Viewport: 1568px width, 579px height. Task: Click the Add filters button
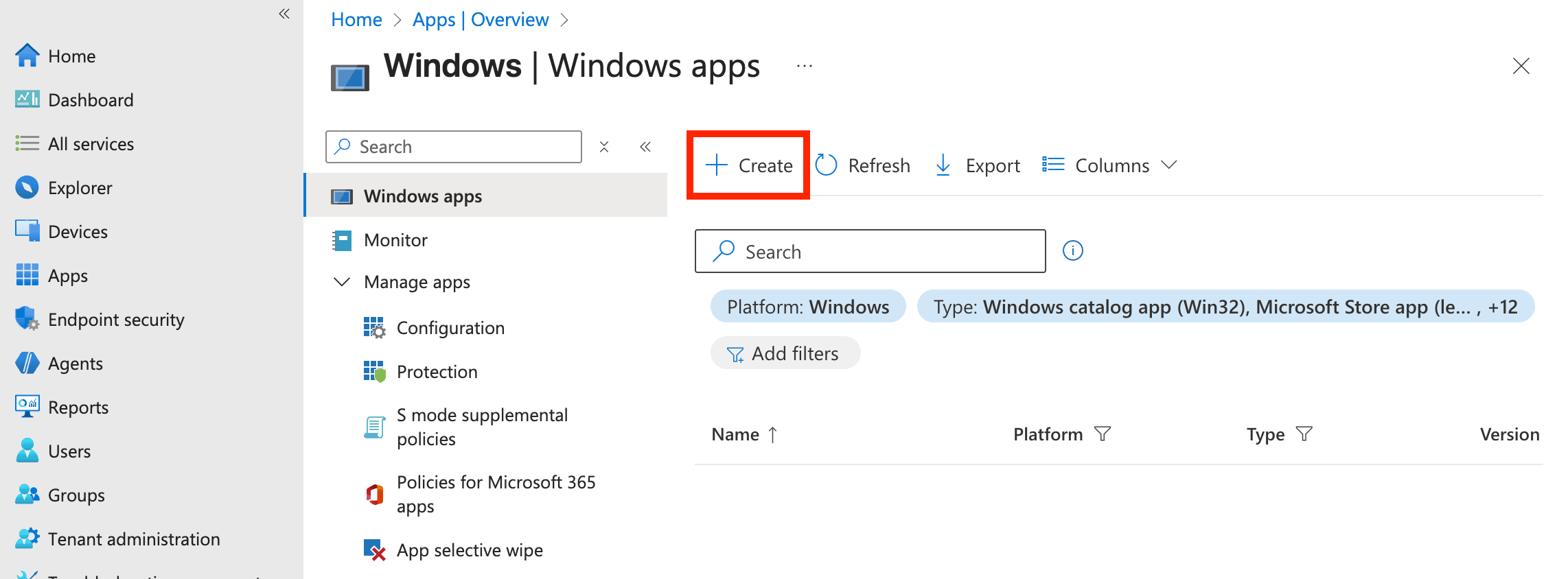pyautogui.click(x=785, y=353)
